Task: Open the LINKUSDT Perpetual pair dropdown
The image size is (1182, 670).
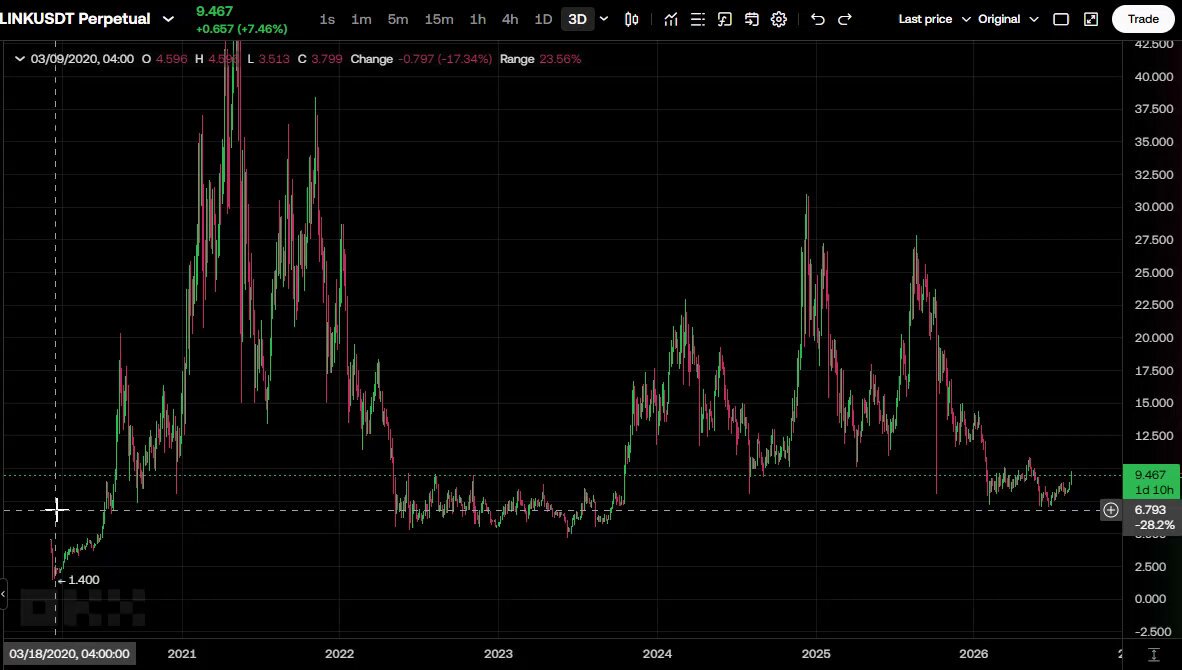Action: coord(168,19)
